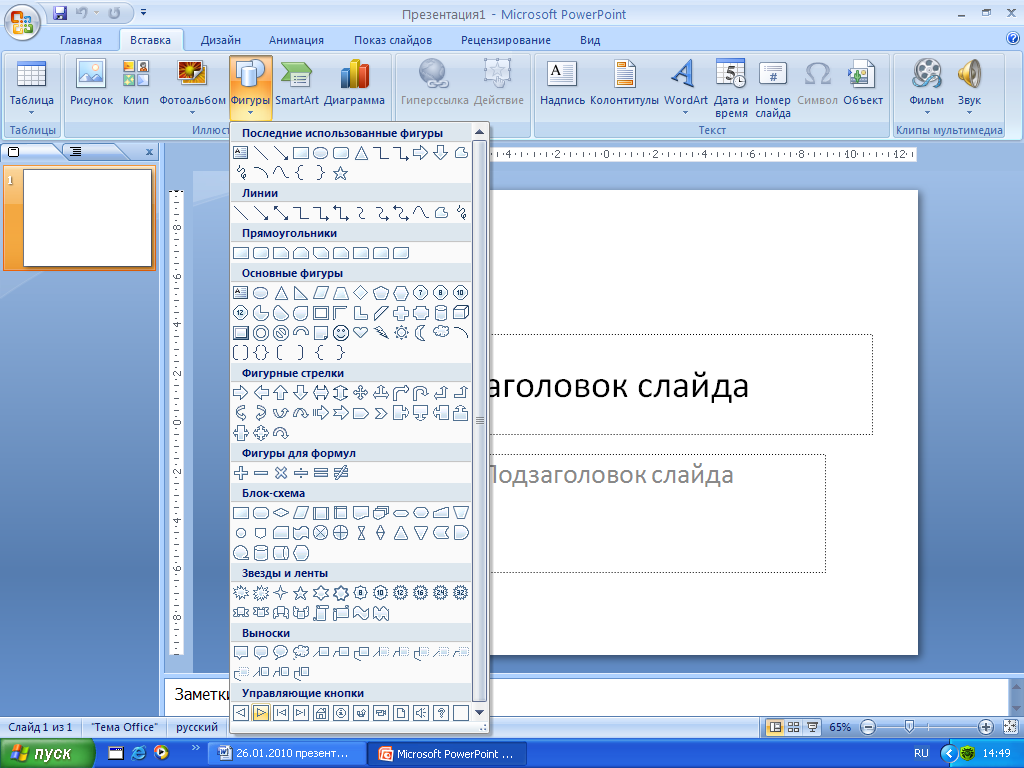This screenshot has width=1024, height=768.
Task: Open the Звук sound dropdown
Action: pos(969,88)
